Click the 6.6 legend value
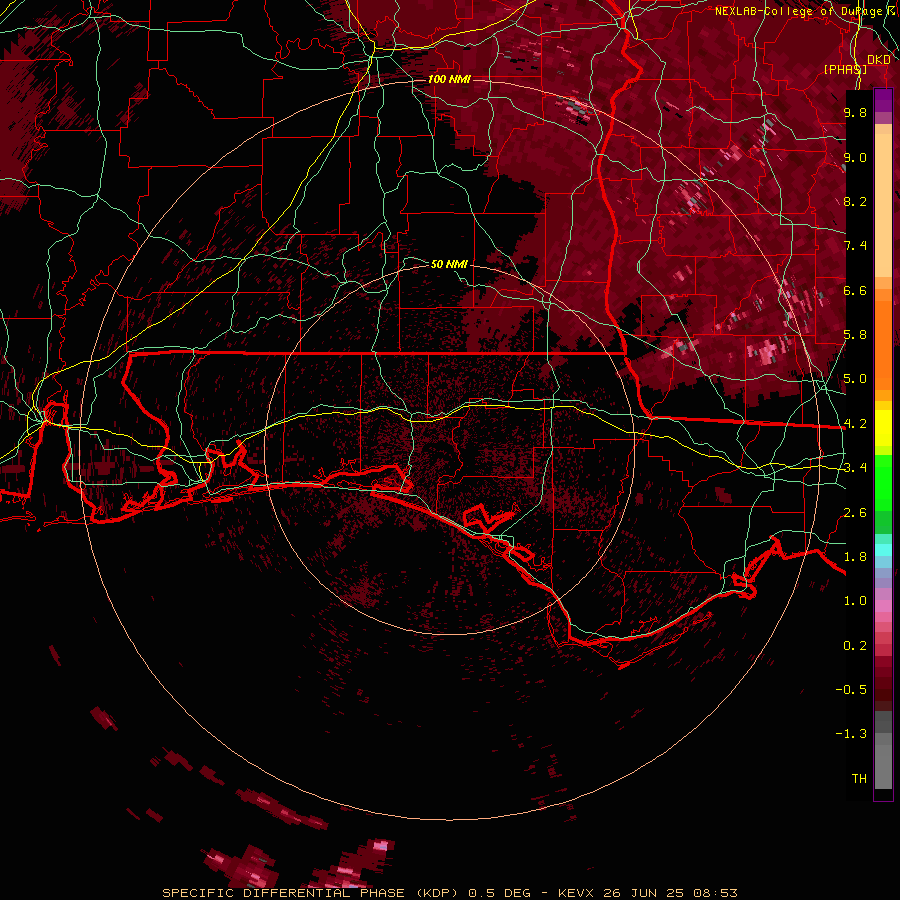 (x=855, y=290)
